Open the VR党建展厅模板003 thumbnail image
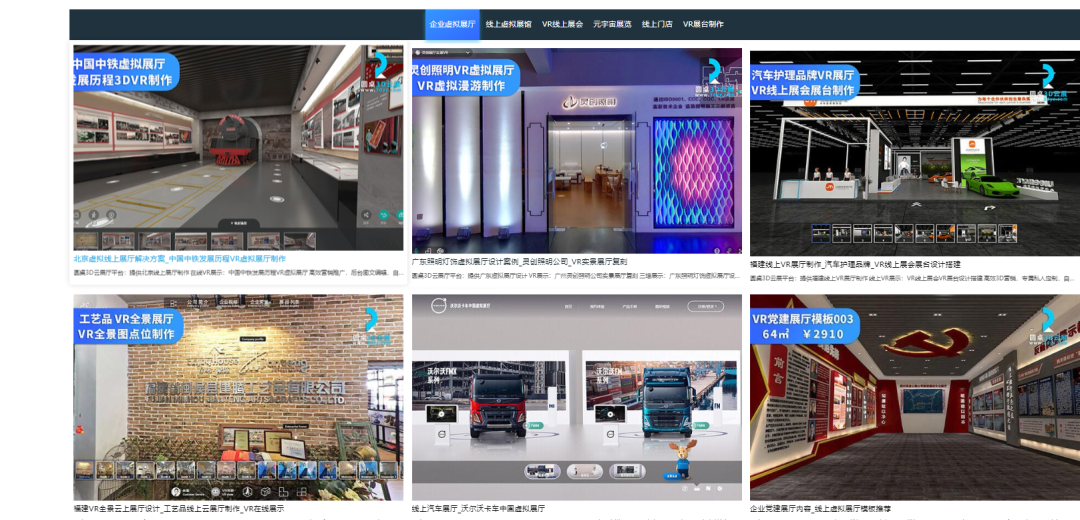 915,397
